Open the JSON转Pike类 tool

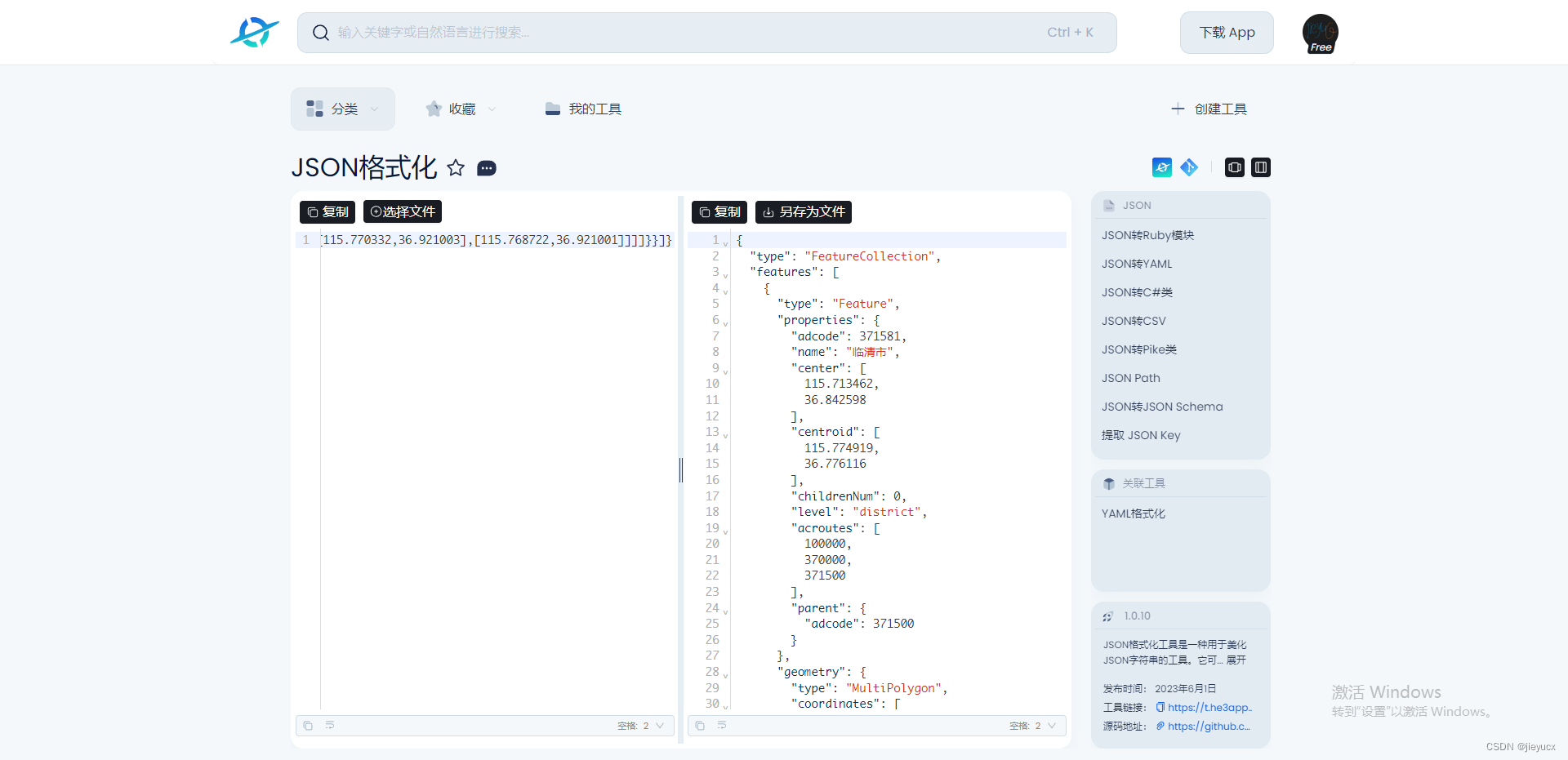1139,349
